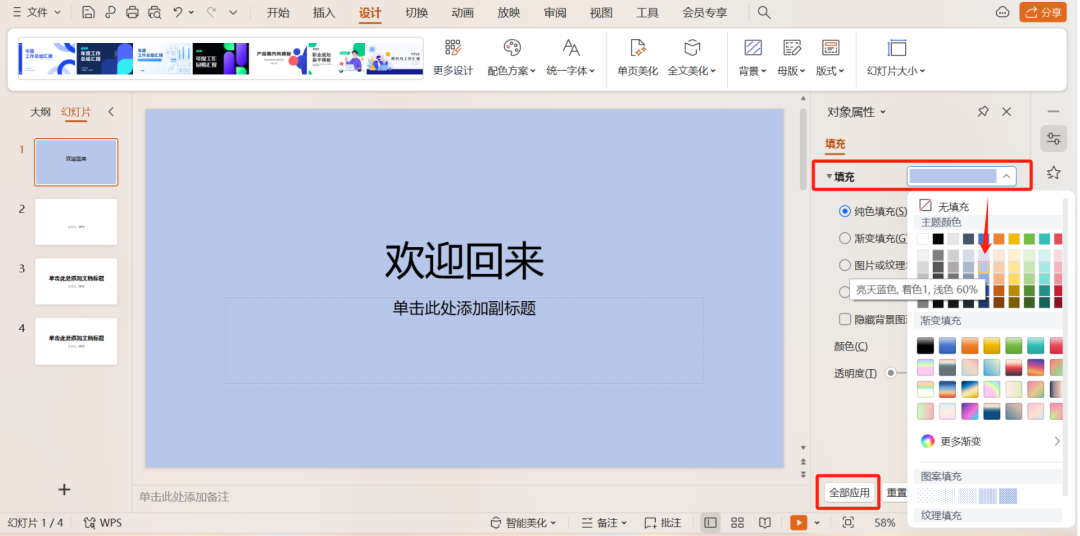Click the orange Share (分享) button
Viewport: 1080px width, 536px height.
[1043, 12]
